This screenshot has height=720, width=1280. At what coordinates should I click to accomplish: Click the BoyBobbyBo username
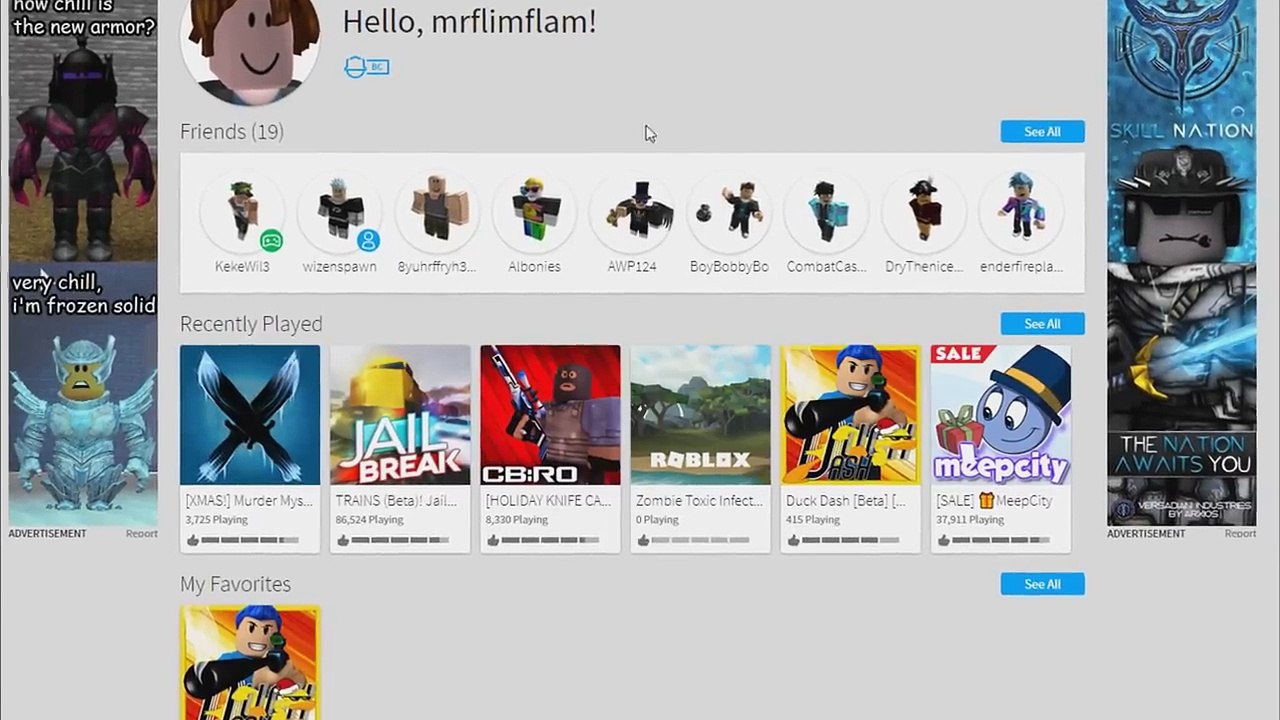click(x=729, y=267)
